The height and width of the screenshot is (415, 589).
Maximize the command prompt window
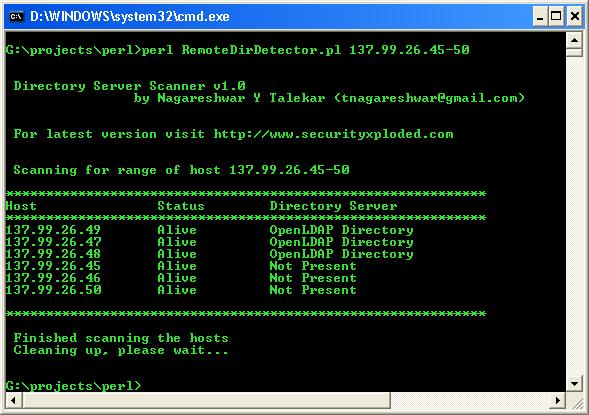point(556,17)
